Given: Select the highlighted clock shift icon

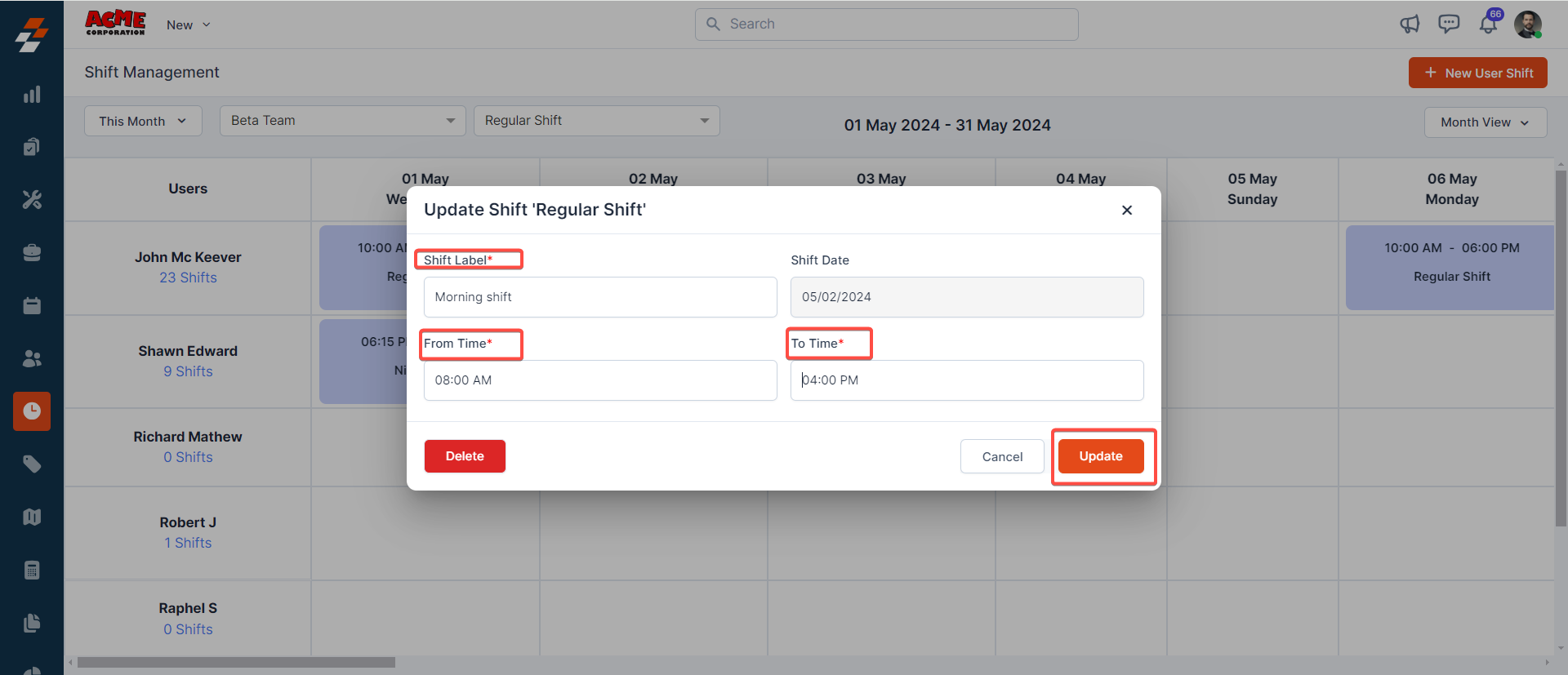Looking at the screenshot, I should pos(32,411).
